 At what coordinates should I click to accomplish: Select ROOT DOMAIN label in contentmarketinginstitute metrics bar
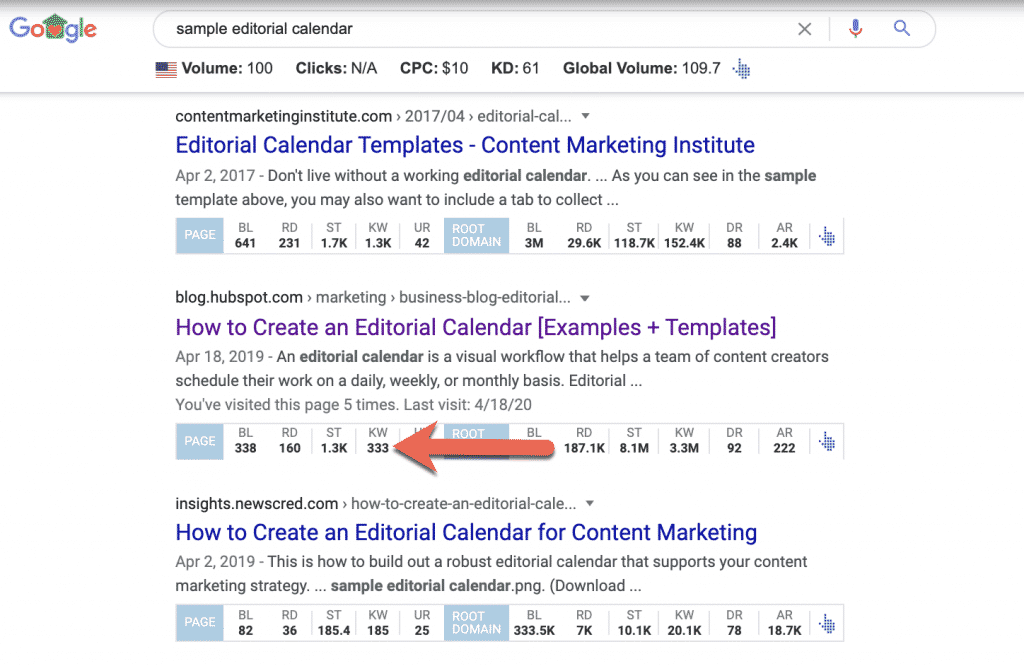pyautogui.click(x=477, y=235)
